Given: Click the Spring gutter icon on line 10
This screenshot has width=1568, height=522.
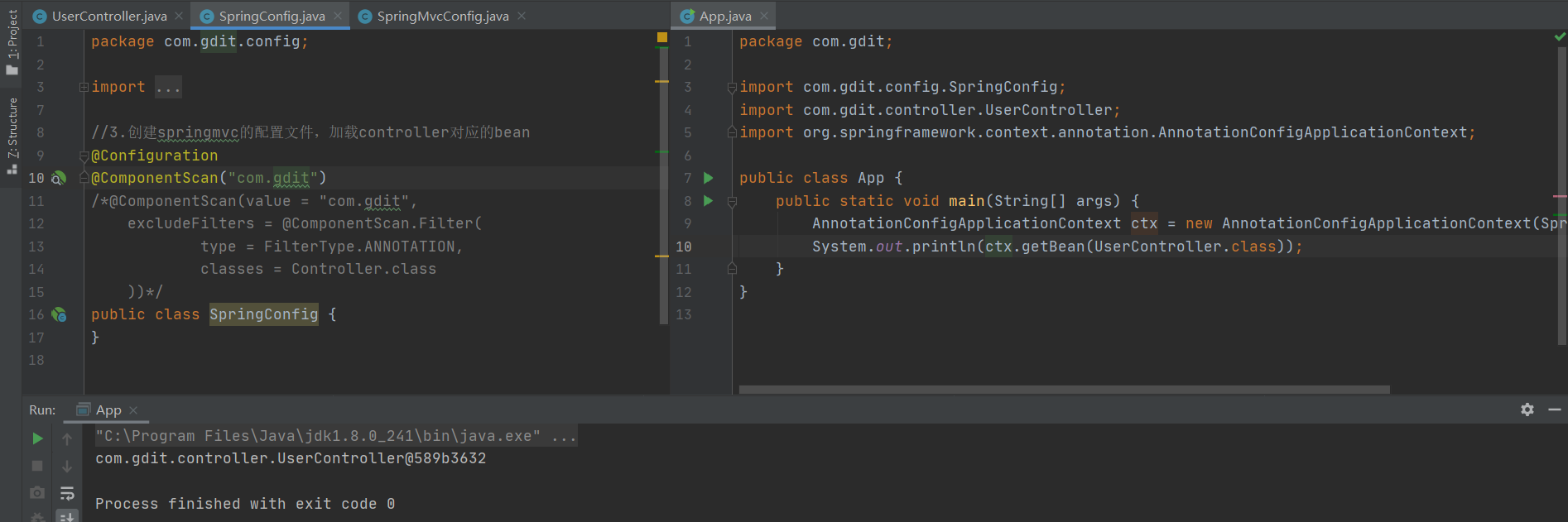Looking at the screenshot, I should point(58,178).
